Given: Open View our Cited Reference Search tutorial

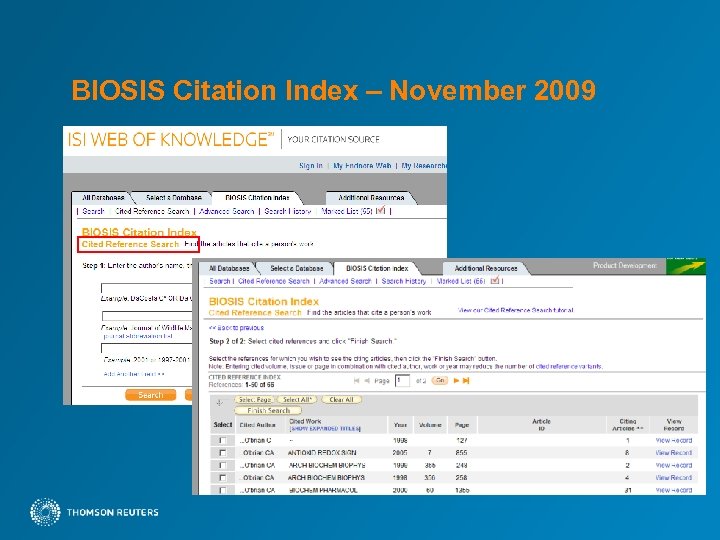Looking at the screenshot, I should point(516,310).
